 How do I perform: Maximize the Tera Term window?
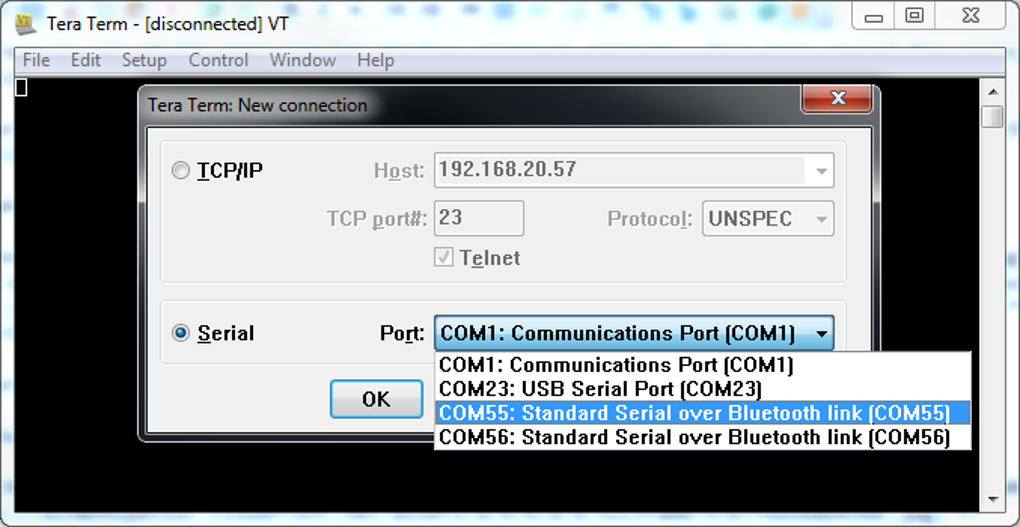[x=914, y=17]
